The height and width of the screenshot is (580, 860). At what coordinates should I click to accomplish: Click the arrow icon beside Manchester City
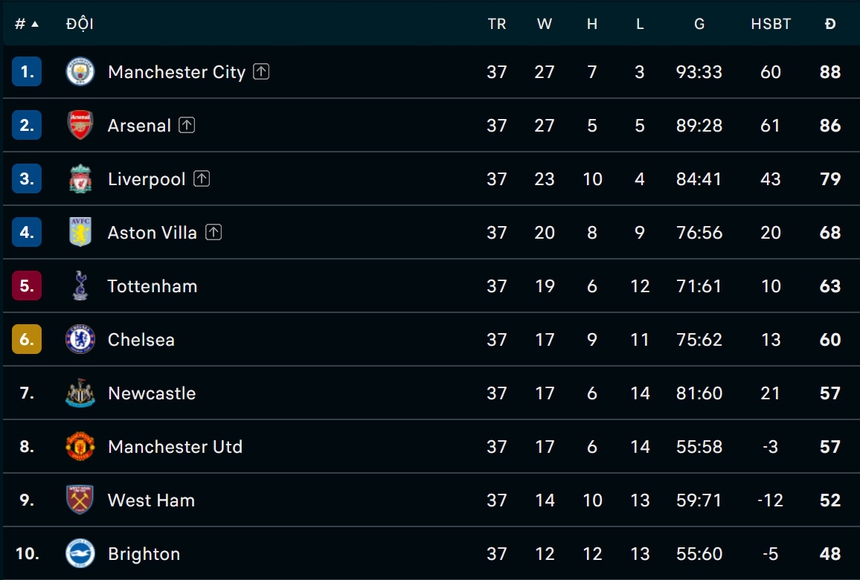point(261,71)
